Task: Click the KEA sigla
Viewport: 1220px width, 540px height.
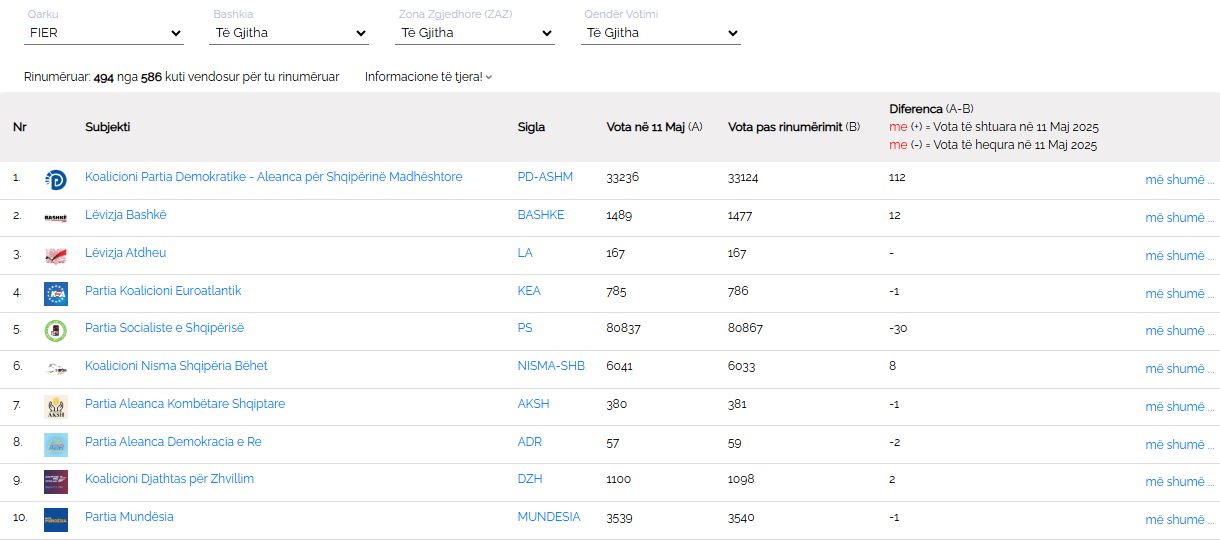Action: click(x=529, y=291)
